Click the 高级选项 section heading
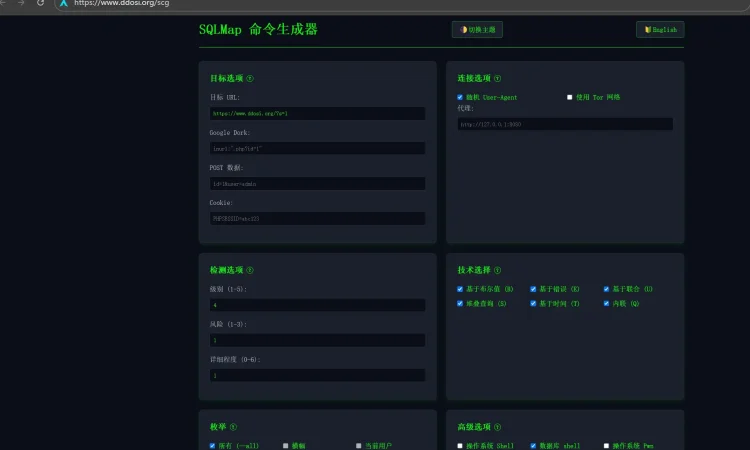The width and height of the screenshot is (750, 450). click(474, 427)
